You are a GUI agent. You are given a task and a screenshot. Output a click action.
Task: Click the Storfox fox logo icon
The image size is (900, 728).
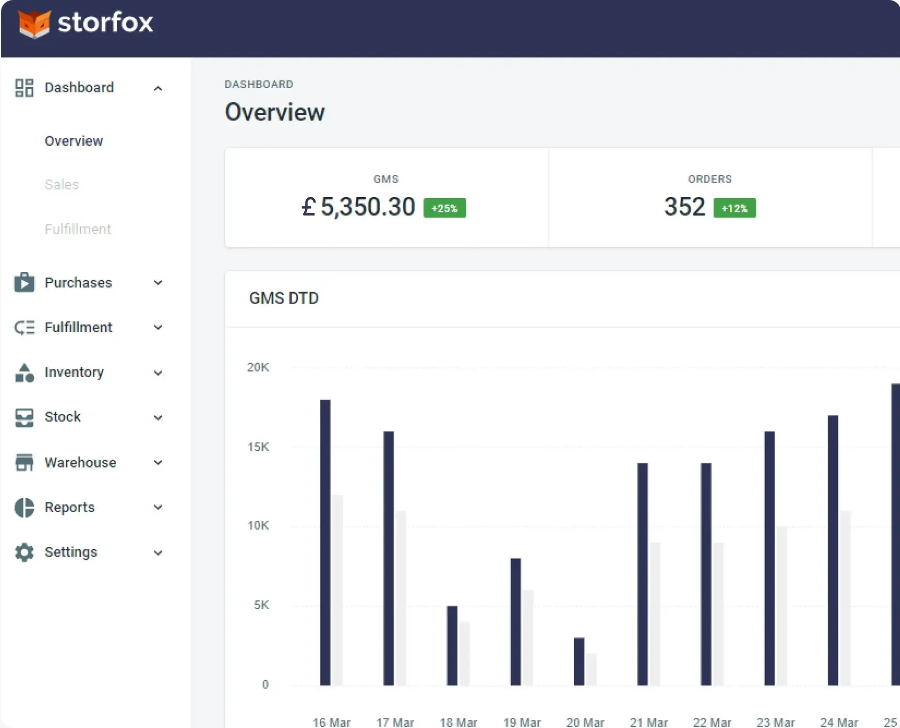(34, 23)
